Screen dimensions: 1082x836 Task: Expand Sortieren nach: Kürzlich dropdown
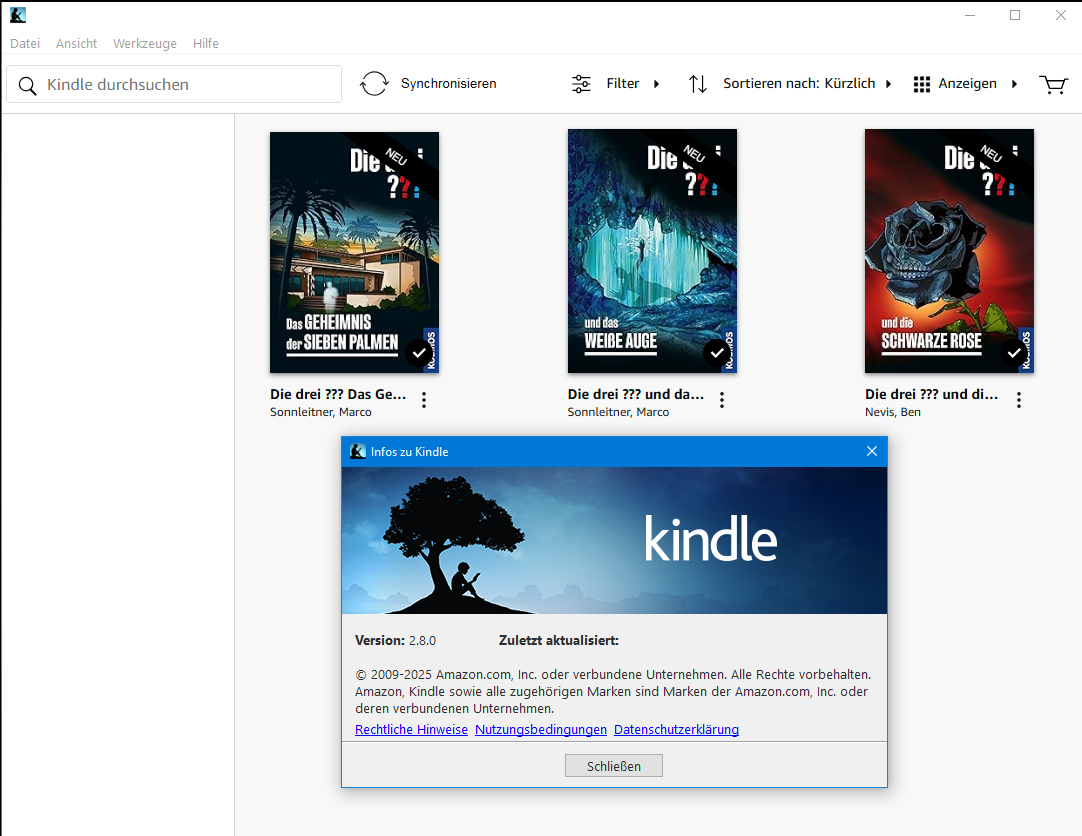pyautogui.click(x=888, y=84)
